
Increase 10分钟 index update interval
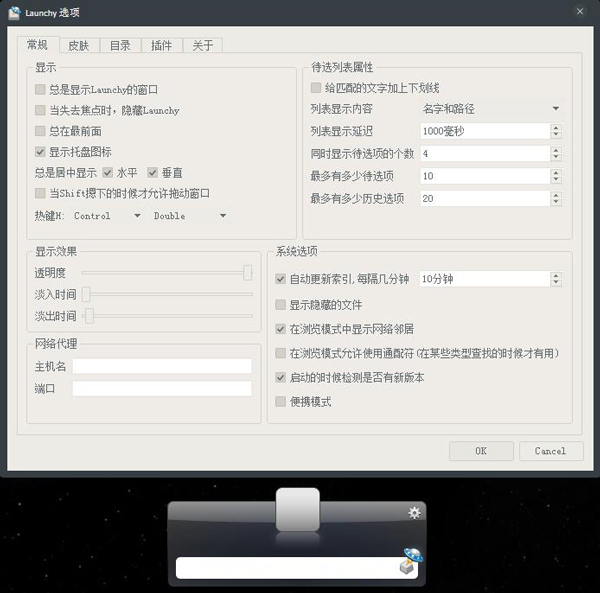pos(556,275)
